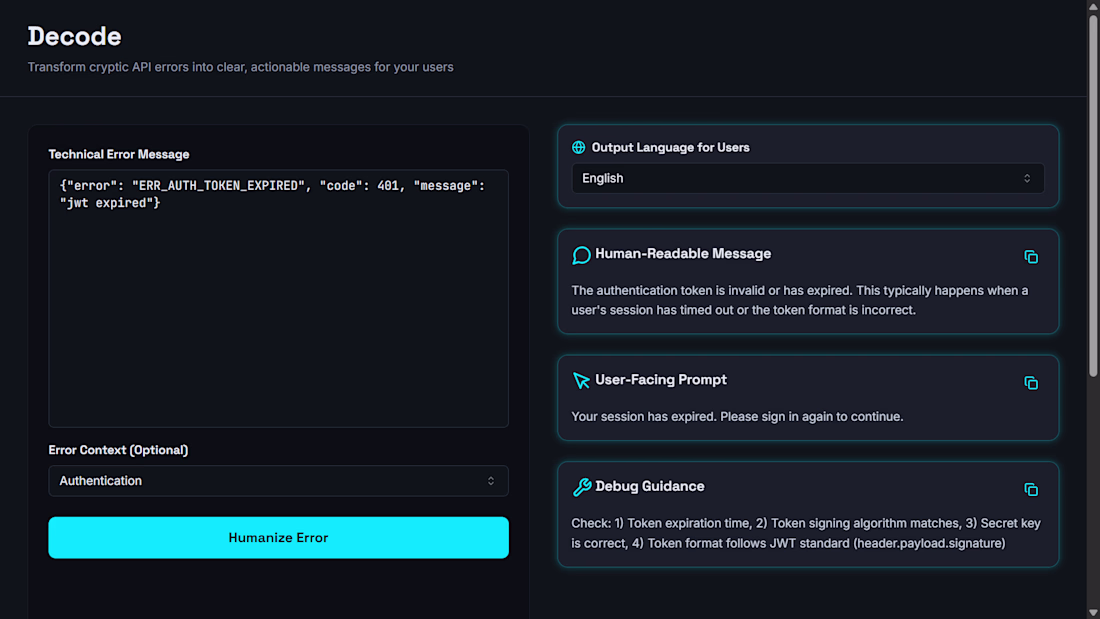This screenshot has width=1100, height=619.
Task: Copy the User-Facing Prompt text
Action: [1031, 383]
